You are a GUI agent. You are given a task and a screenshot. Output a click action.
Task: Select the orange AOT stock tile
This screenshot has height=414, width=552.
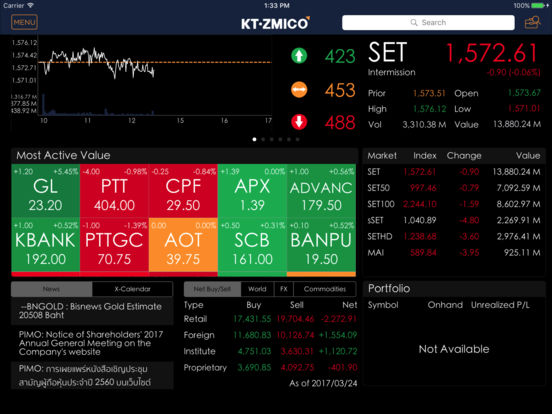click(x=183, y=245)
